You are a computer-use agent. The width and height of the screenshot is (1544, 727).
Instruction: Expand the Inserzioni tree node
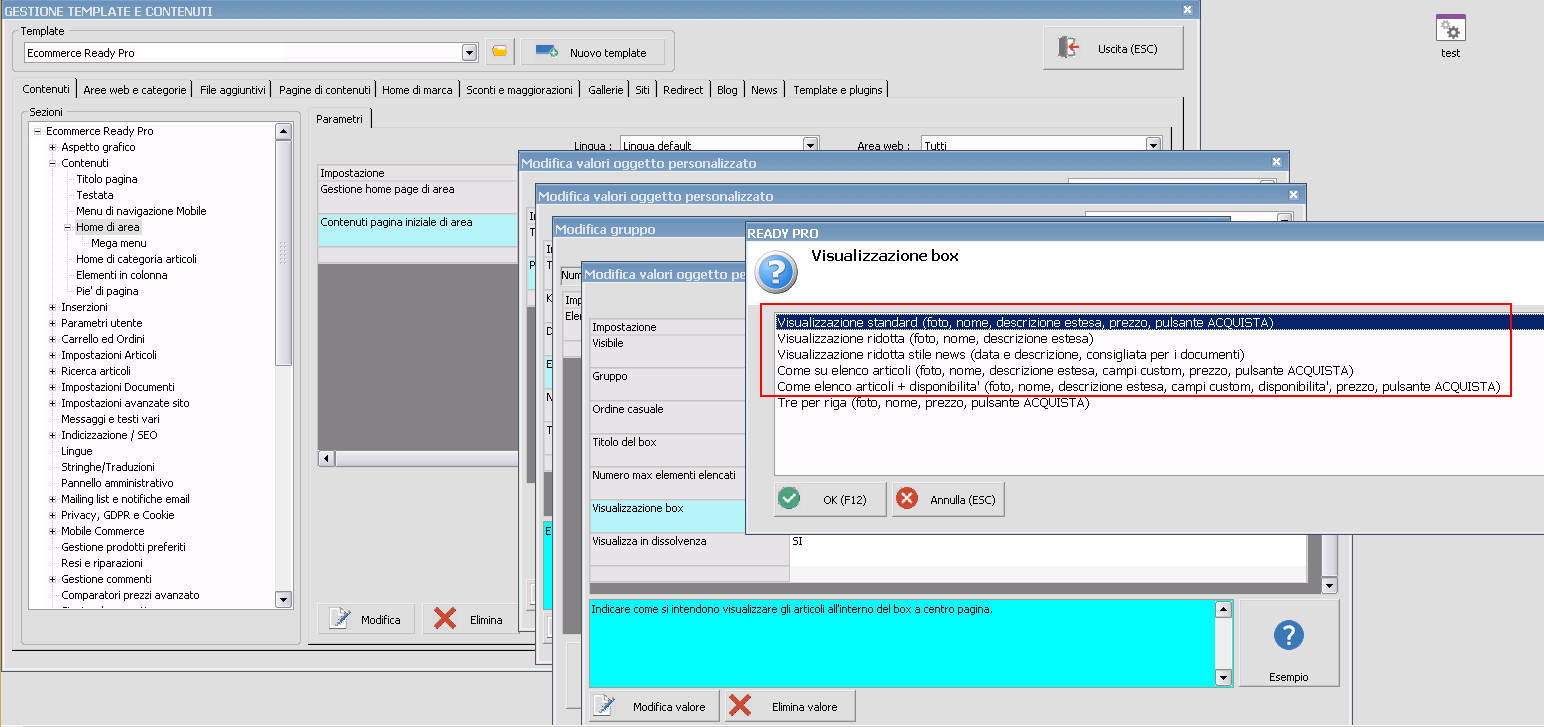coord(52,307)
